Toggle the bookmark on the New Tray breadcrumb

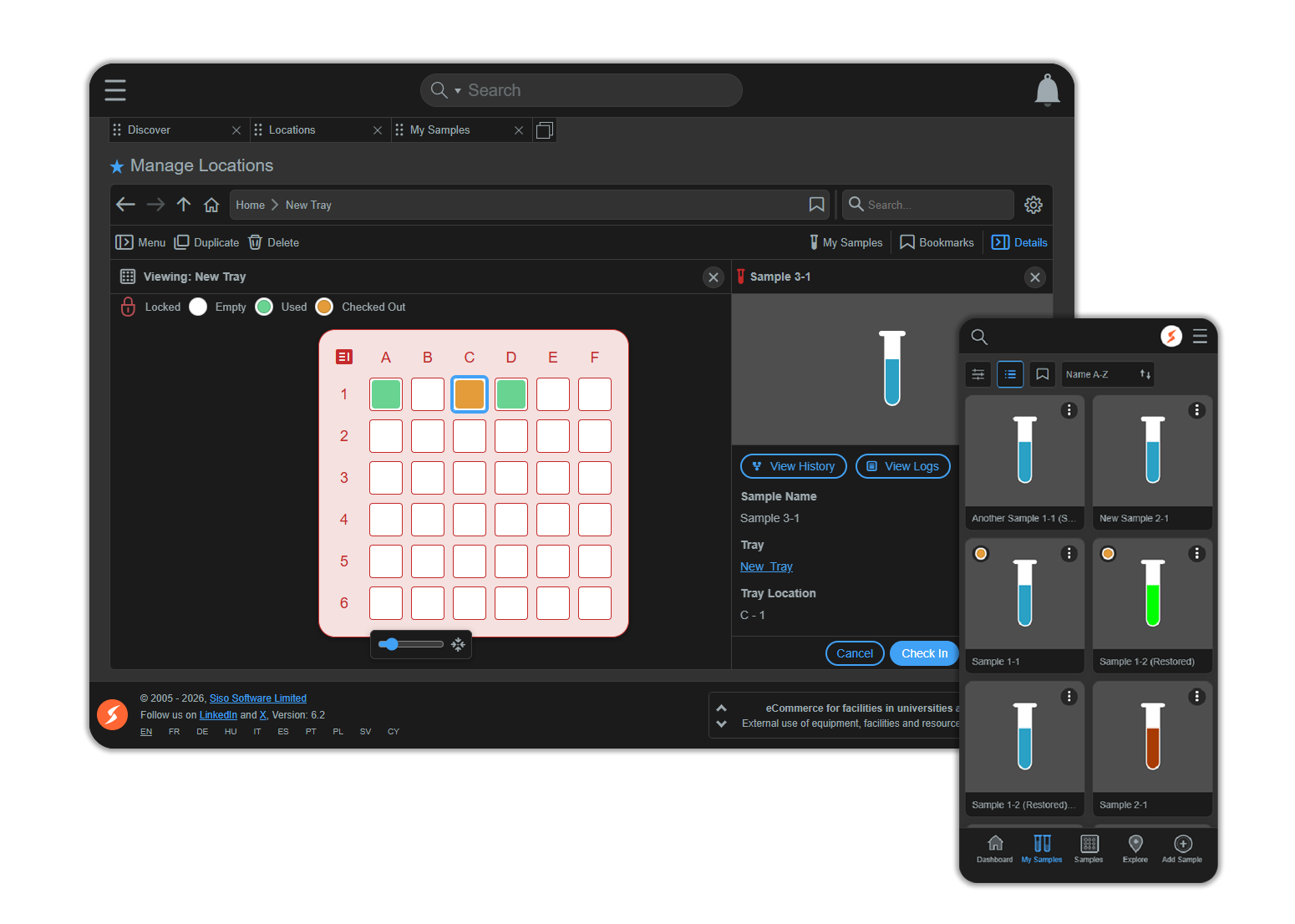click(x=816, y=204)
